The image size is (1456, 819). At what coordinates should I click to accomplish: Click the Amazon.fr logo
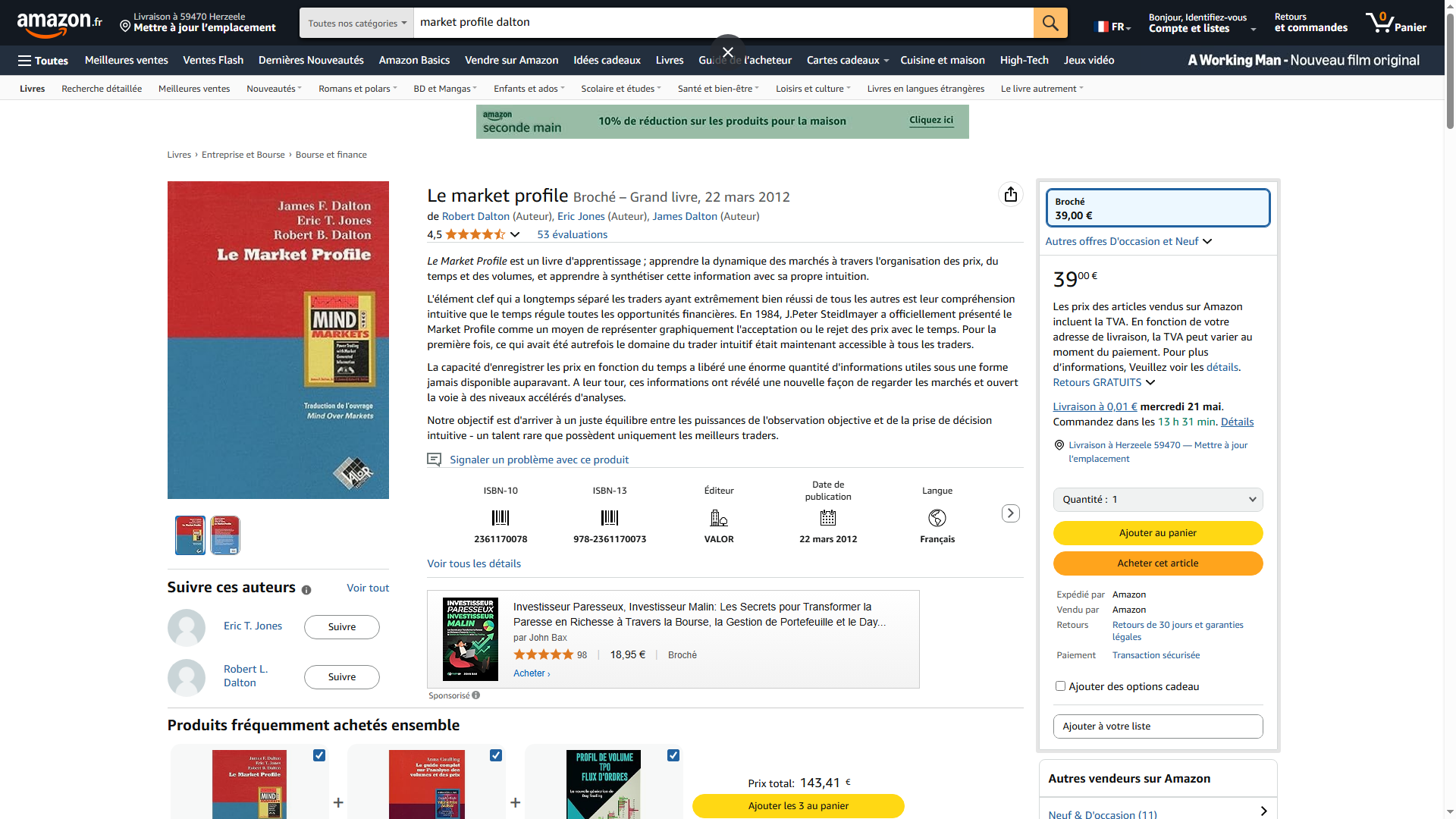pos(59,23)
